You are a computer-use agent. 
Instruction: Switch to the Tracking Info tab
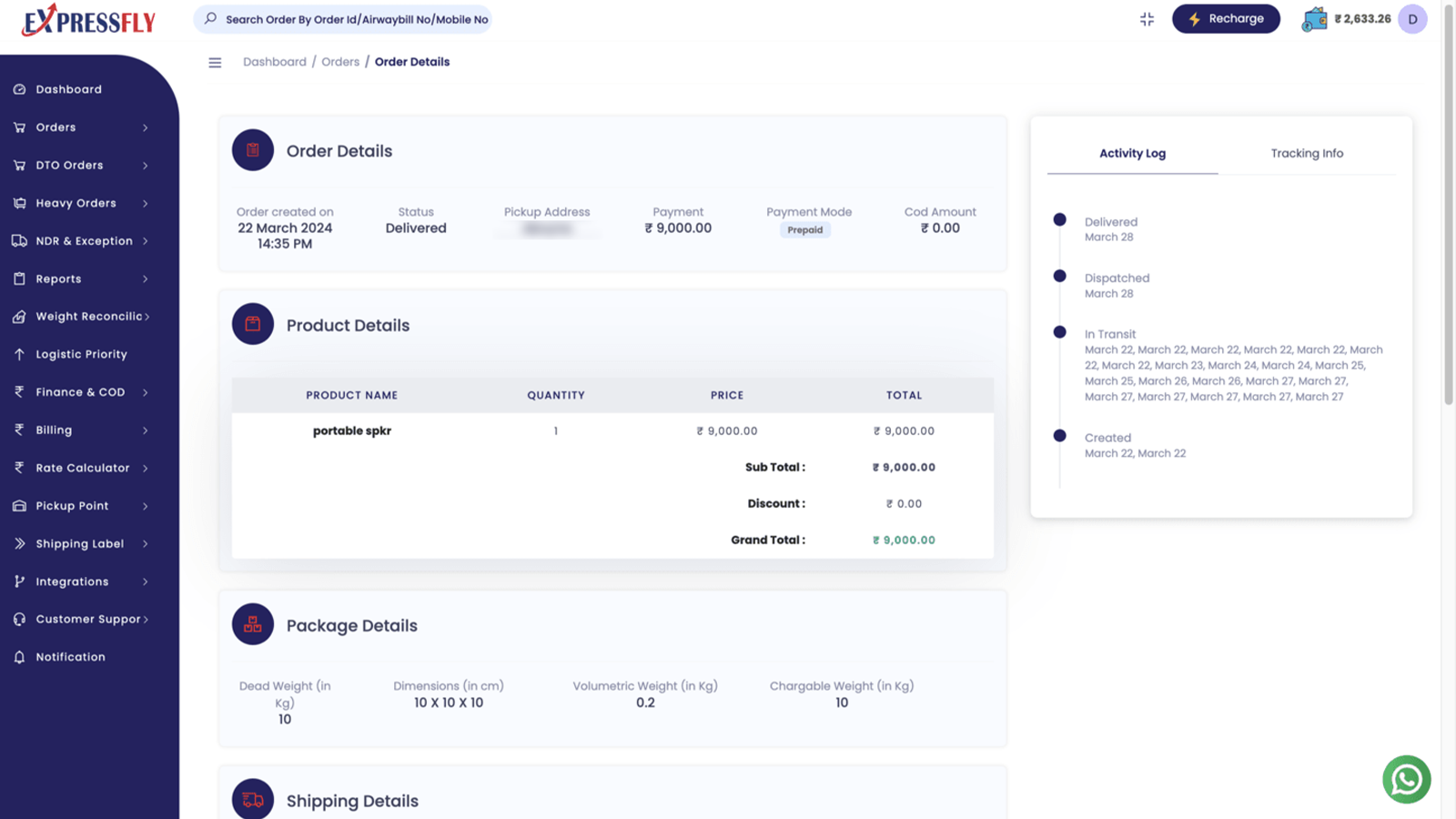[x=1307, y=153]
